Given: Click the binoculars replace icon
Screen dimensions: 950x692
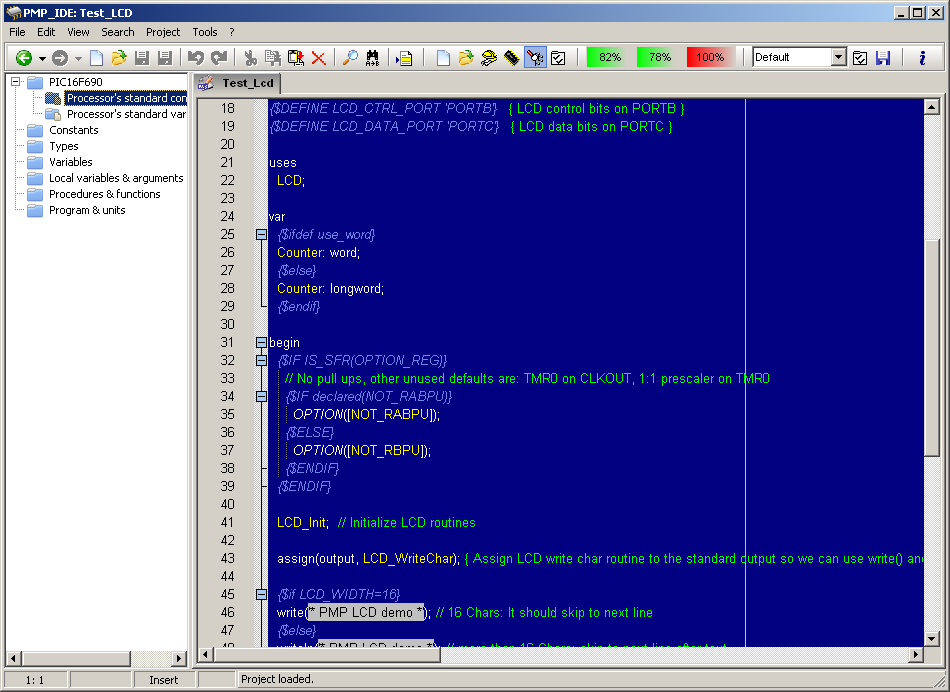Looking at the screenshot, I should (x=373, y=58).
